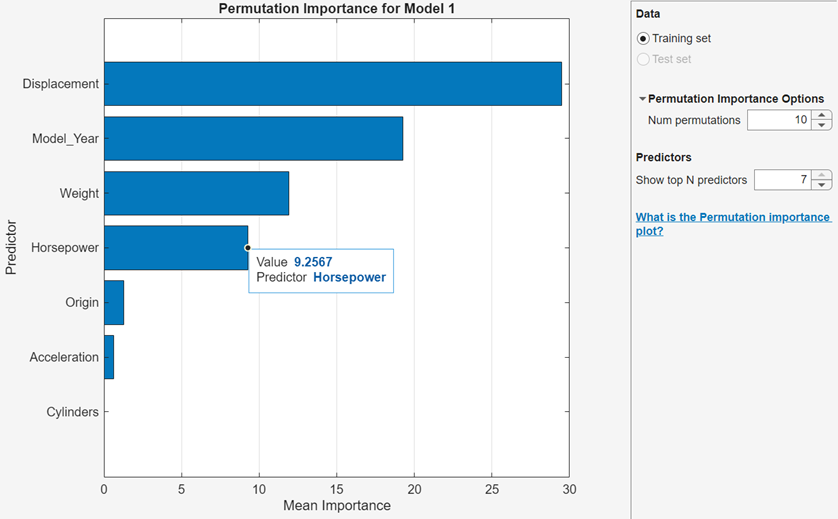This screenshot has height=519, width=838.
Task: Click the chart title Permutation Importance
Action: point(337,9)
